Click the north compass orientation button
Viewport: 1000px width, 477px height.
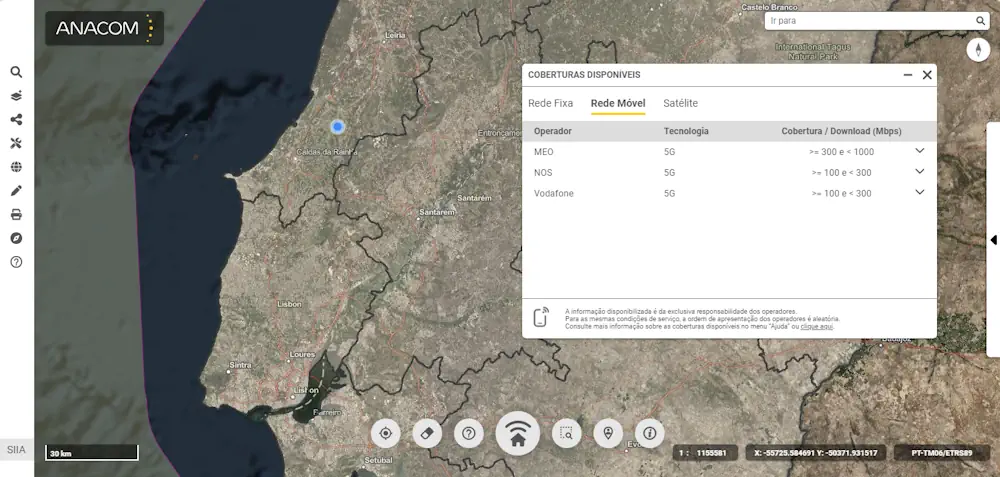click(x=978, y=50)
